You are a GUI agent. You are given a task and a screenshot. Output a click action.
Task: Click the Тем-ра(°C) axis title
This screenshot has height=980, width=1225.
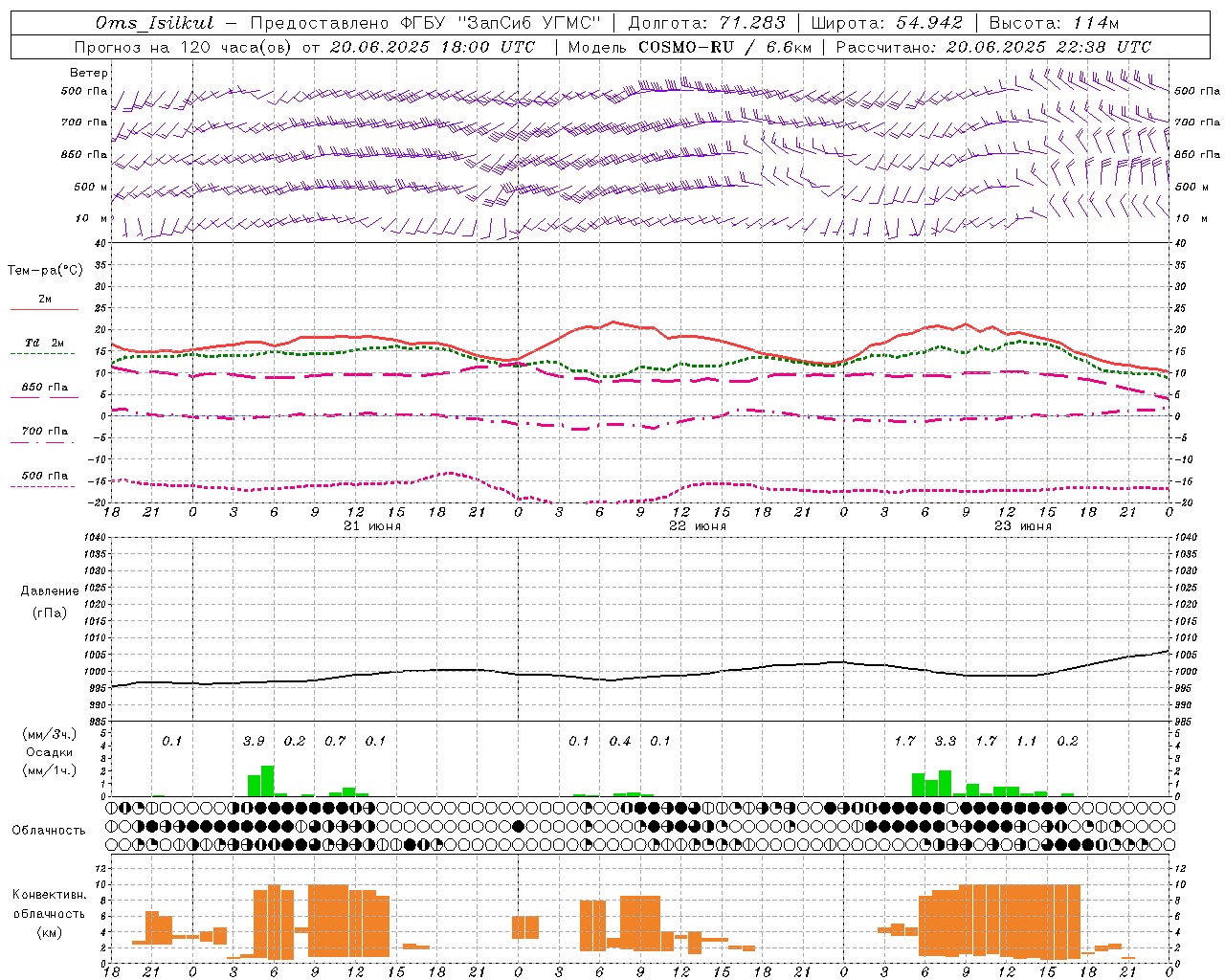(x=45, y=271)
